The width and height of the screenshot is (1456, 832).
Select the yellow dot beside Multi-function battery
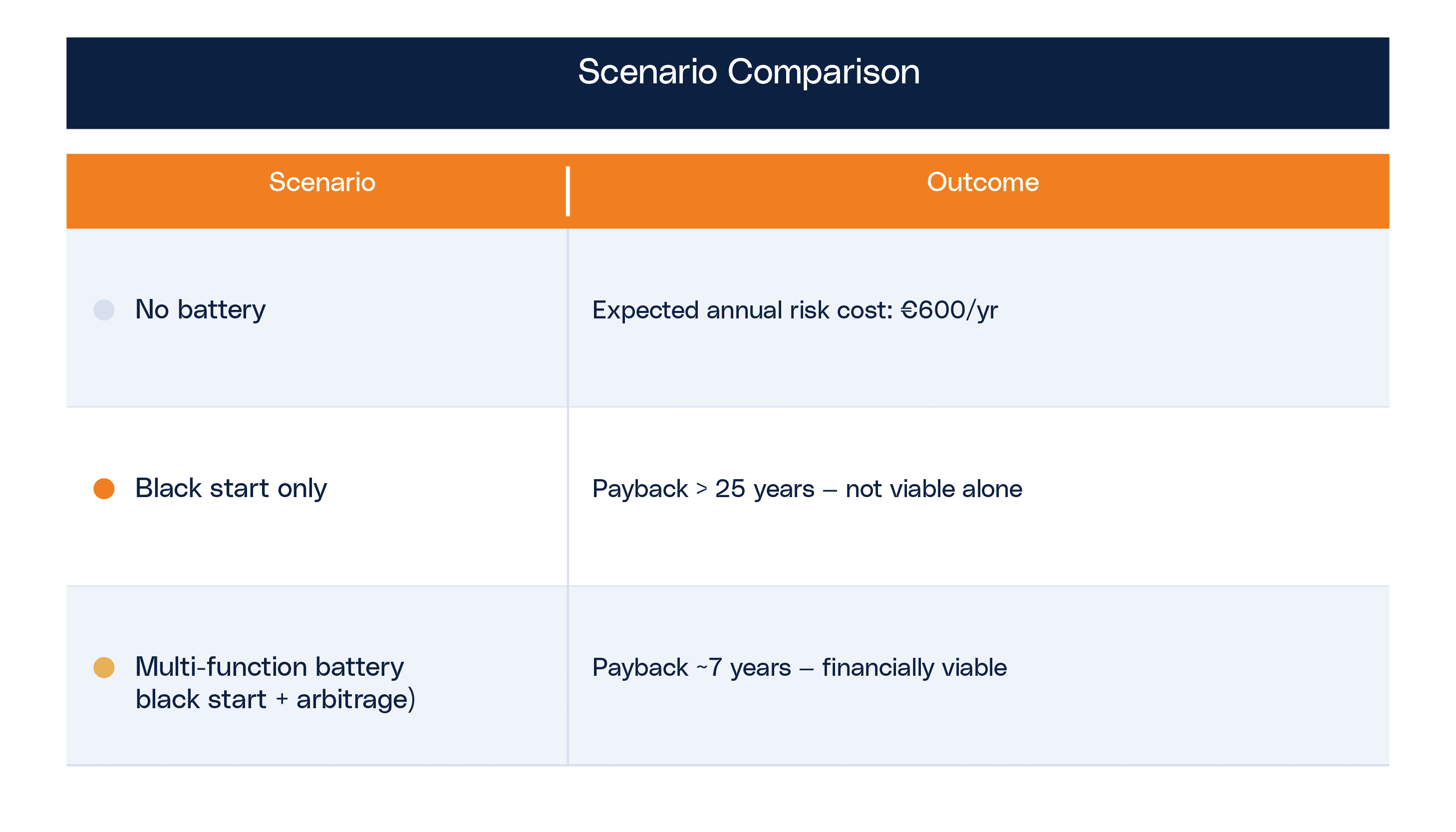104,667
